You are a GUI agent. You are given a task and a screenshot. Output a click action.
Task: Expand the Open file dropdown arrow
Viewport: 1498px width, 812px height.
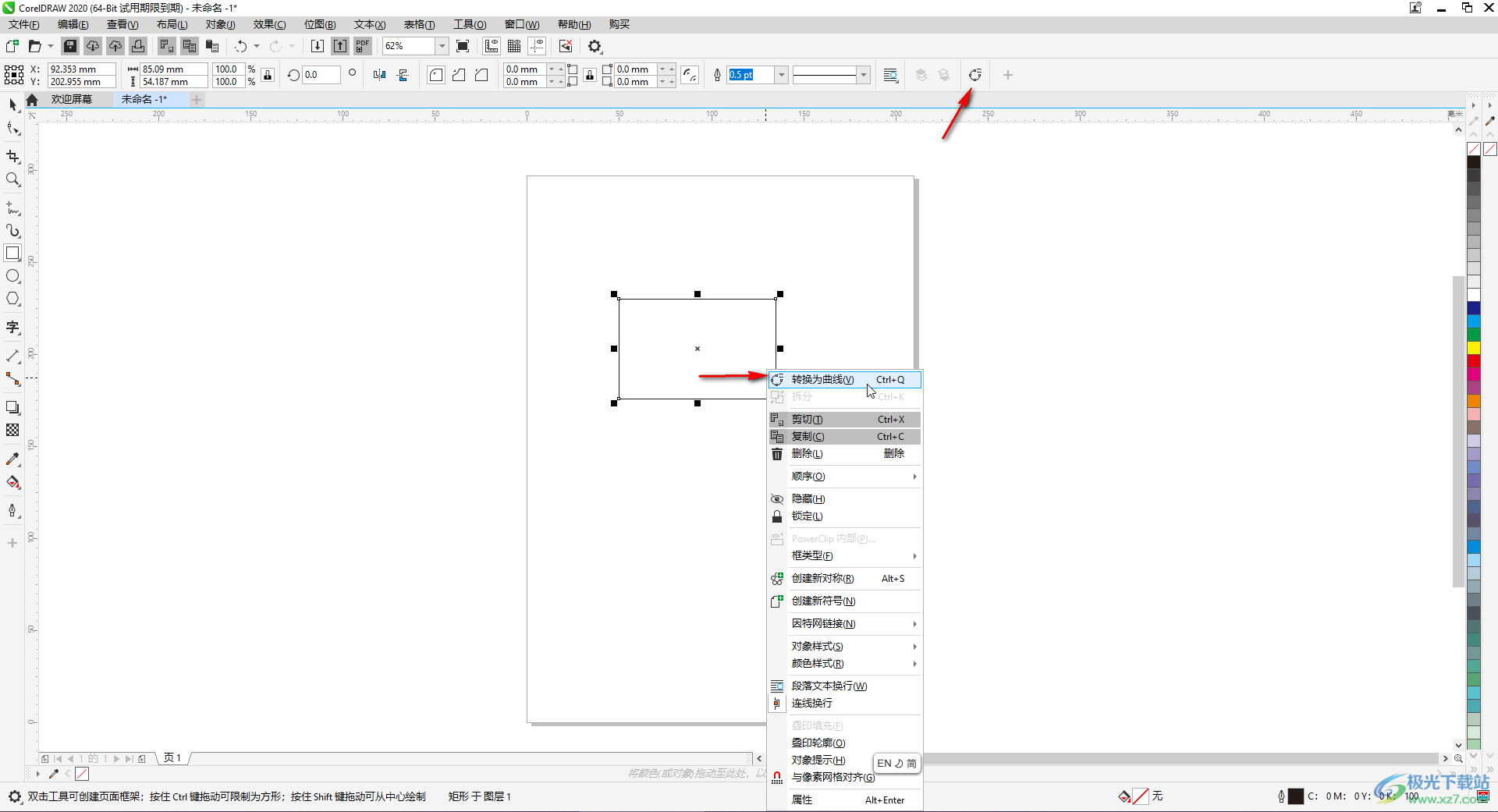coord(50,46)
